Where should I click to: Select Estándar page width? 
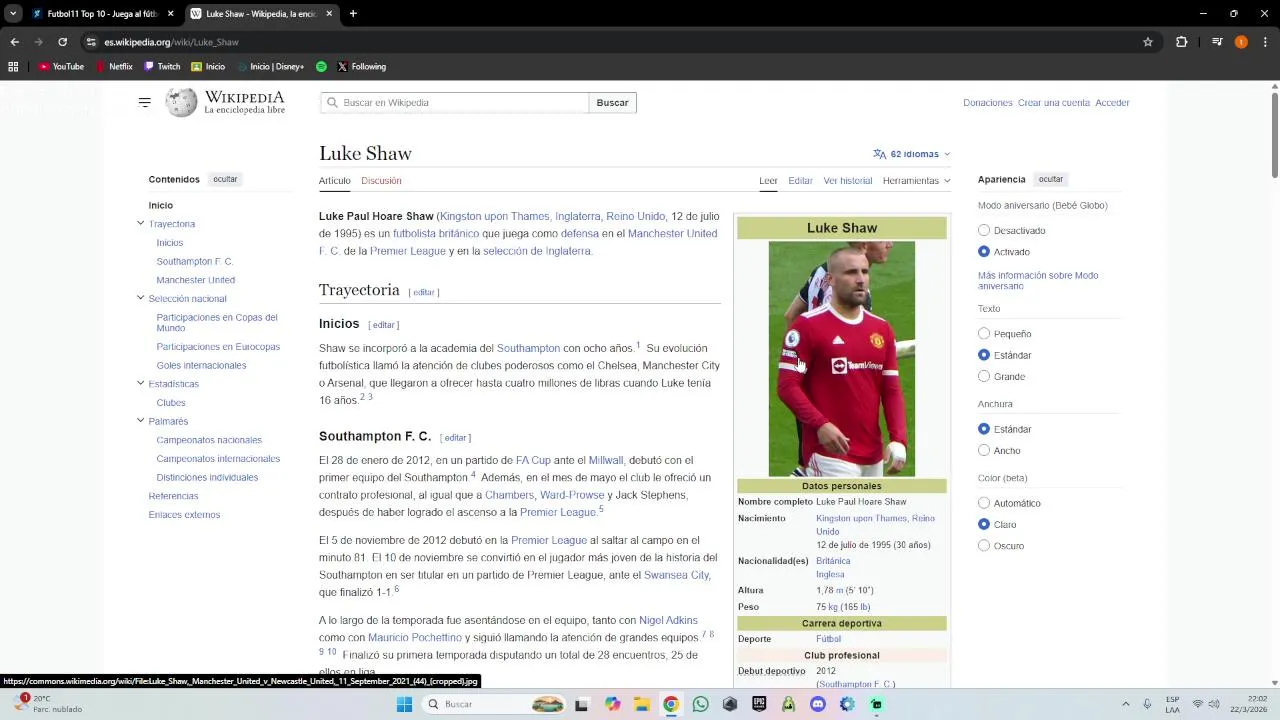tap(984, 429)
